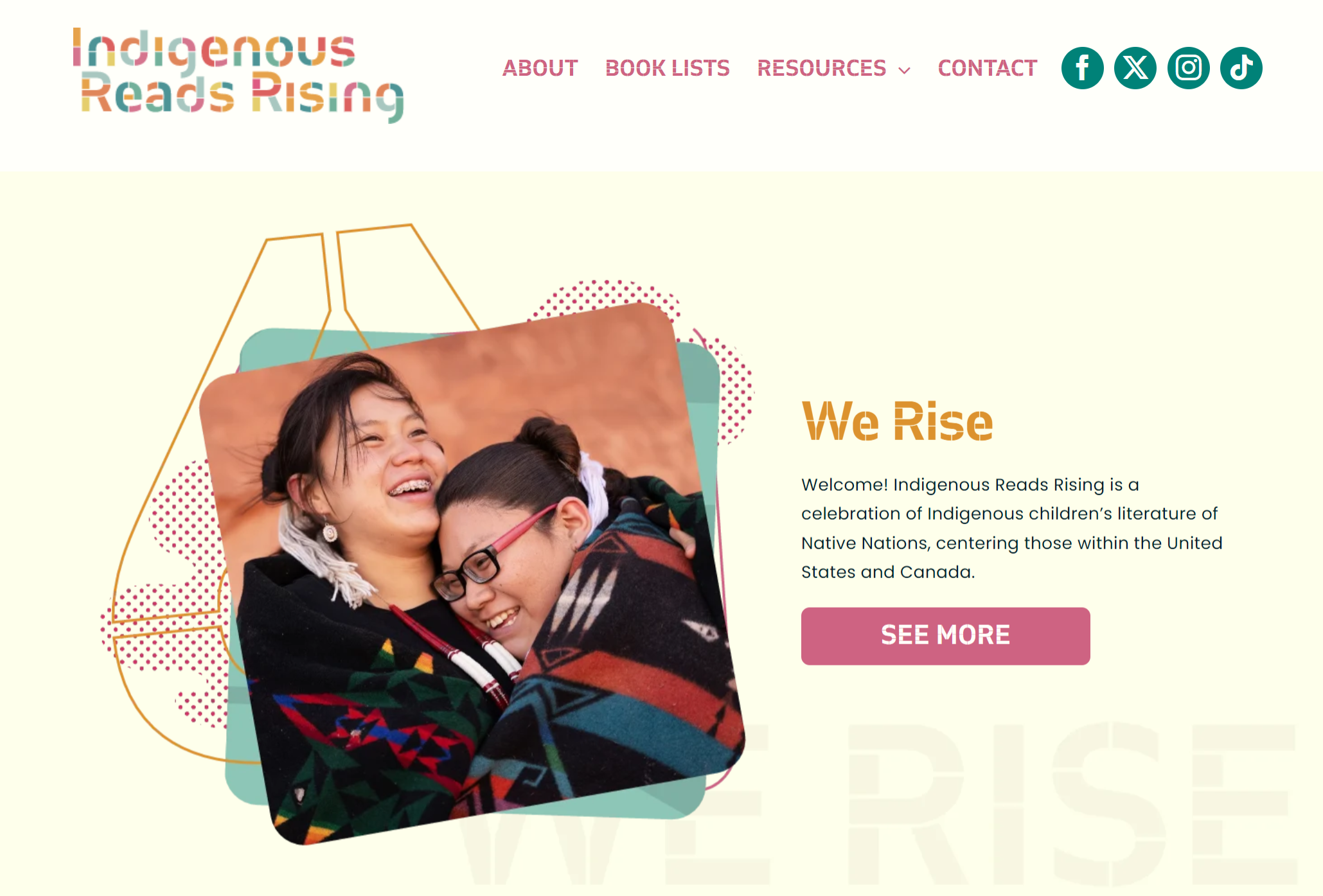Navigate to the ABOUT page
Viewport: 1323px width, 896px height.
(x=540, y=68)
